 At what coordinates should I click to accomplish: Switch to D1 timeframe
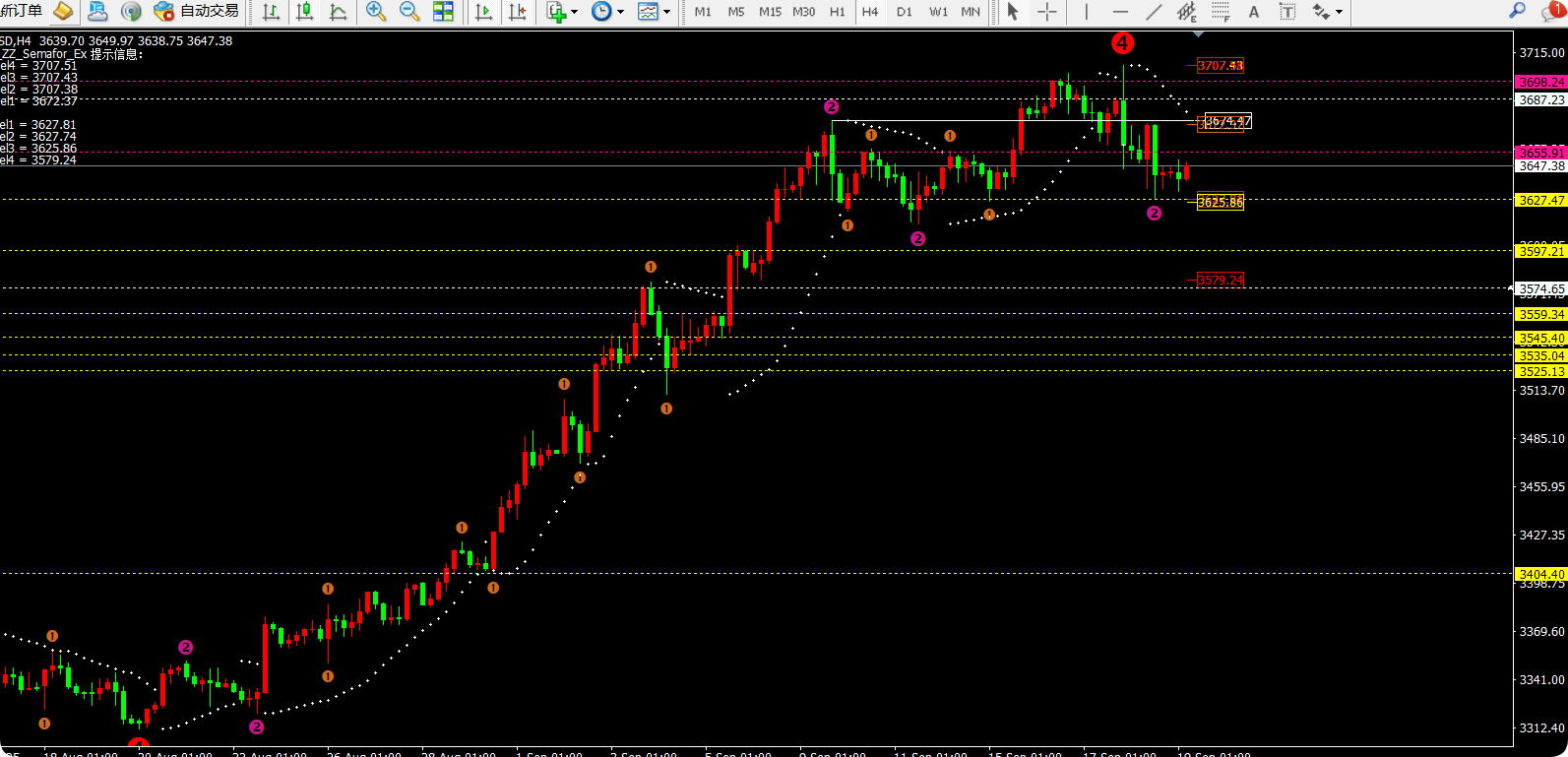point(905,12)
